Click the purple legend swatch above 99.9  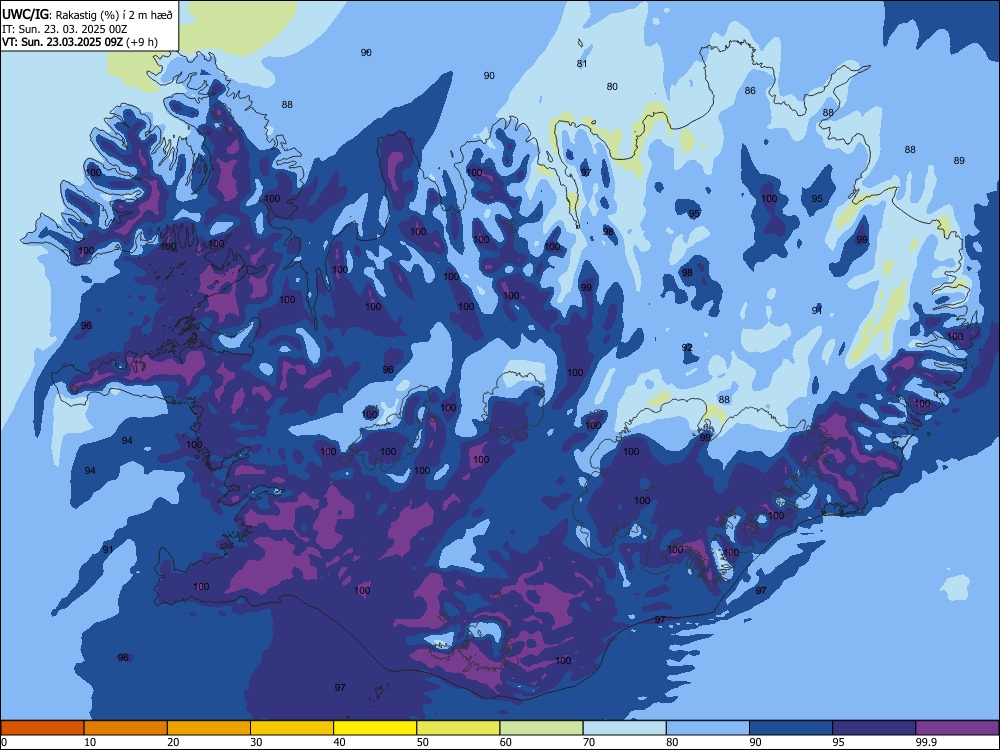pos(957,728)
